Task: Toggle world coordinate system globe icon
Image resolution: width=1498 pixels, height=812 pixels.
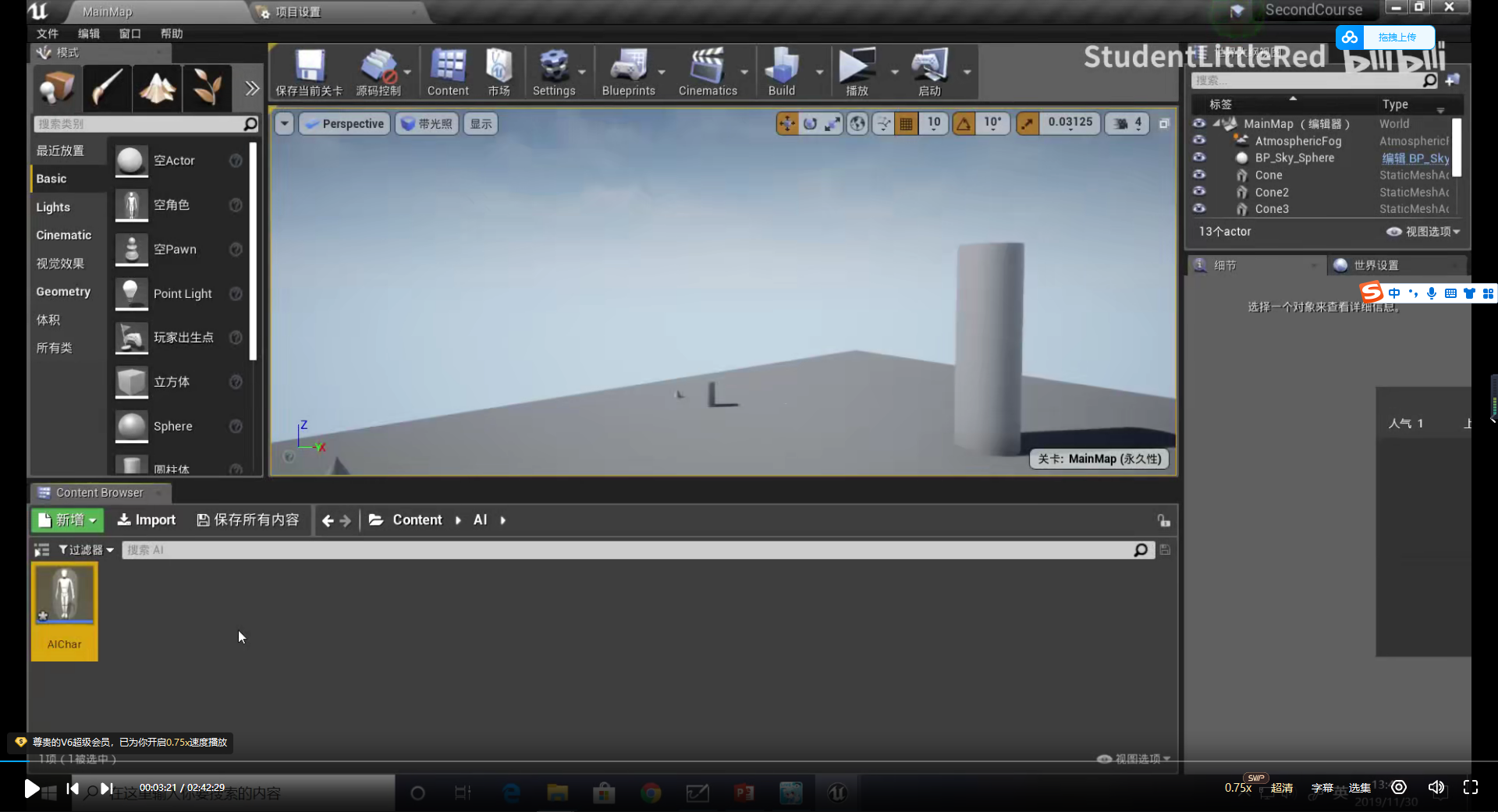Action: click(x=857, y=123)
